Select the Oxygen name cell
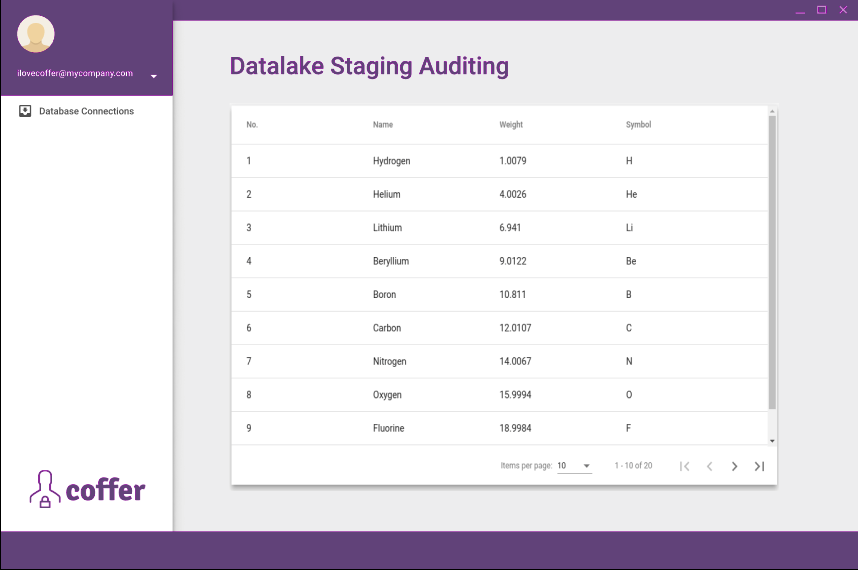Viewport: 858px width, 570px height. pos(387,394)
